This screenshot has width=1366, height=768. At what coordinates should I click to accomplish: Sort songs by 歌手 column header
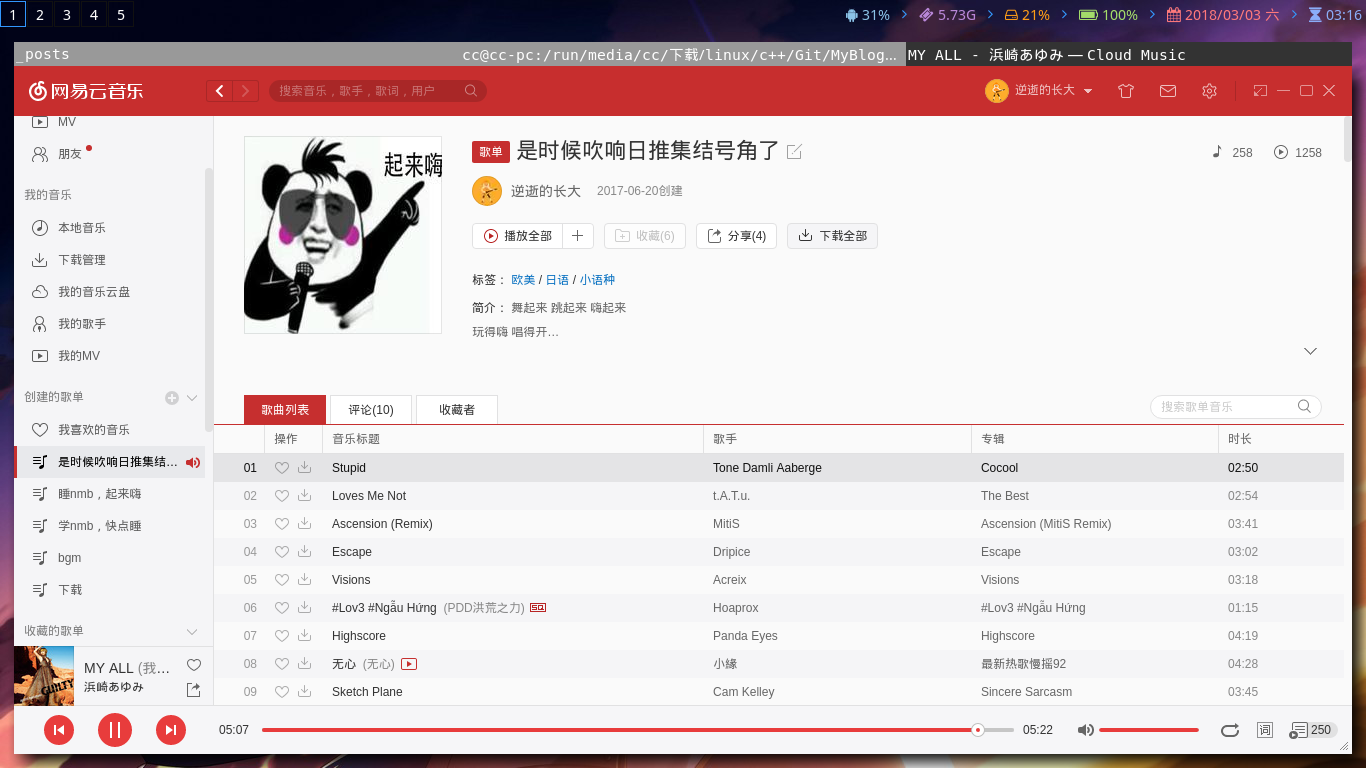tap(837, 439)
